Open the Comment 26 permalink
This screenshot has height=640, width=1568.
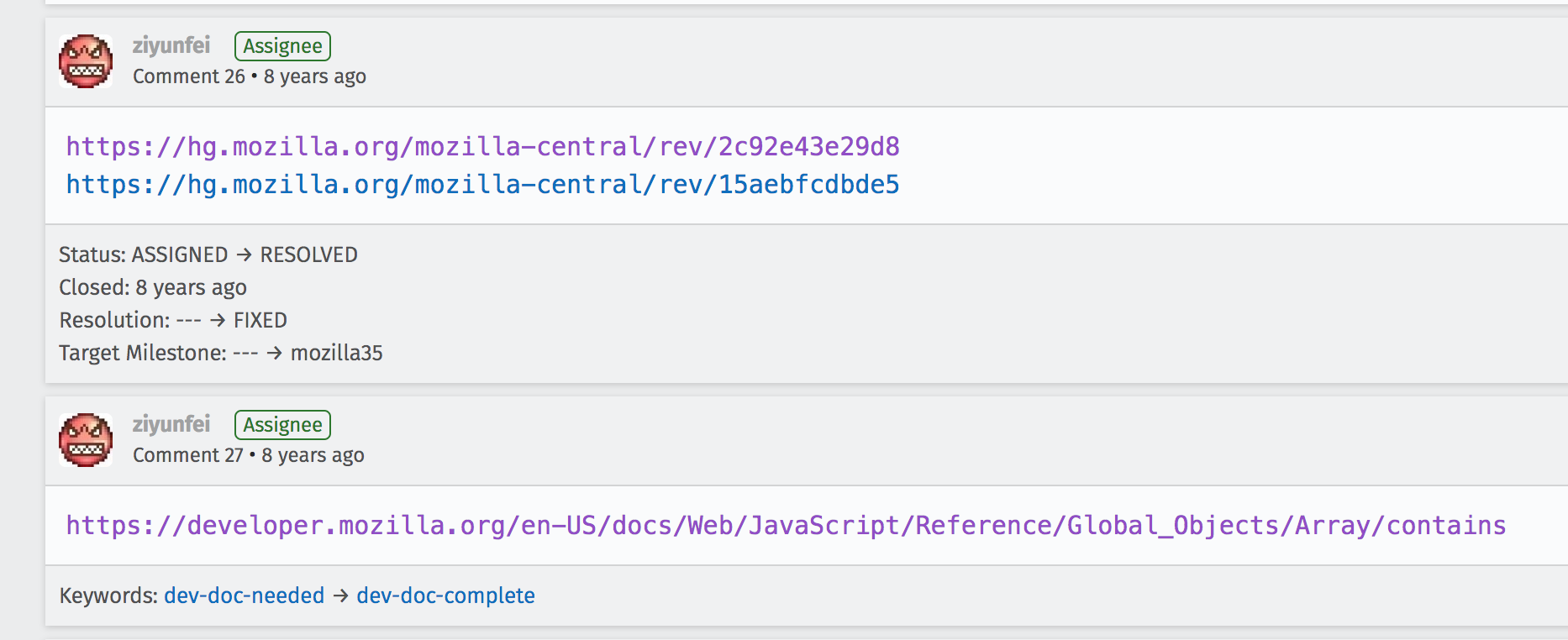pyautogui.click(x=189, y=76)
